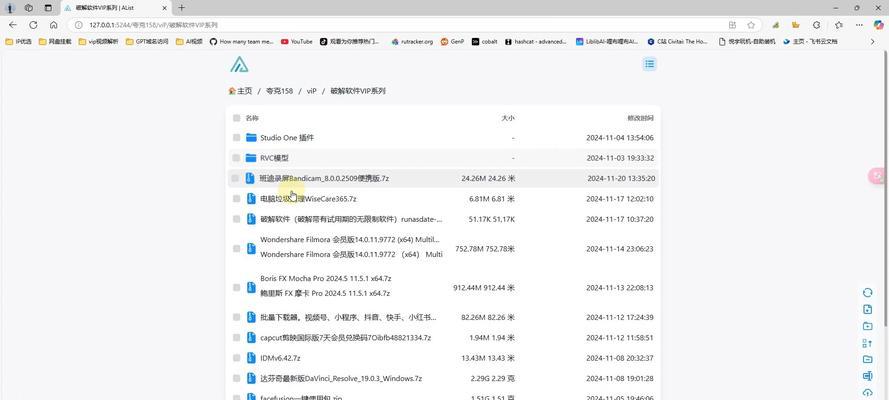This screenshot has width=889, height=400.
Task: Open the GPT域名访问 bookmark folder
Action: 147,41
